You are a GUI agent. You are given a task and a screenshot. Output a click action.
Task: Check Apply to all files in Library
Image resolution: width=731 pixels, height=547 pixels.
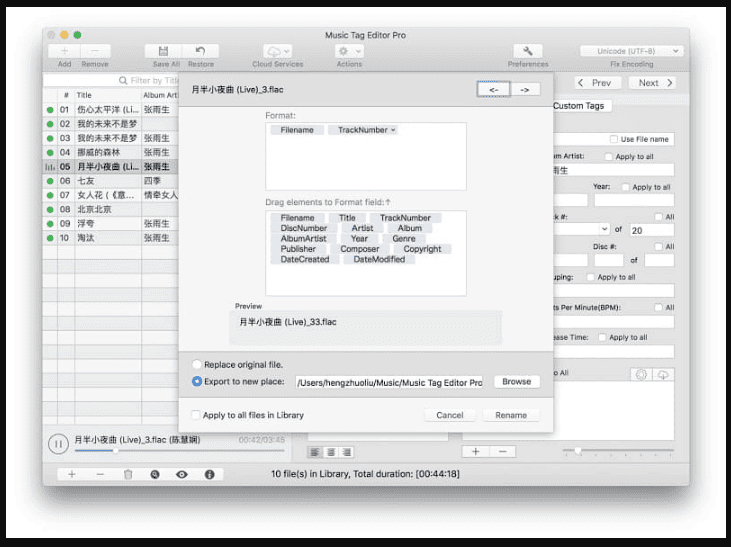coord(196,415)
